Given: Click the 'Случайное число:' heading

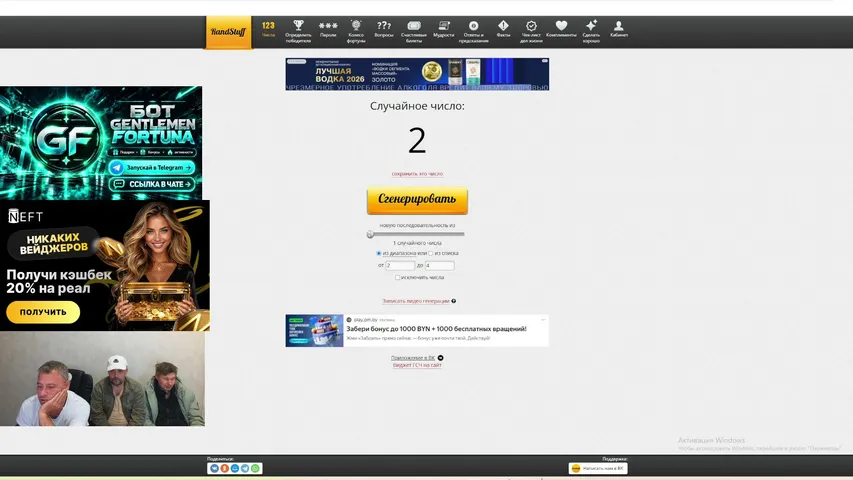Looking at the screenshot, I should (417, 106).
